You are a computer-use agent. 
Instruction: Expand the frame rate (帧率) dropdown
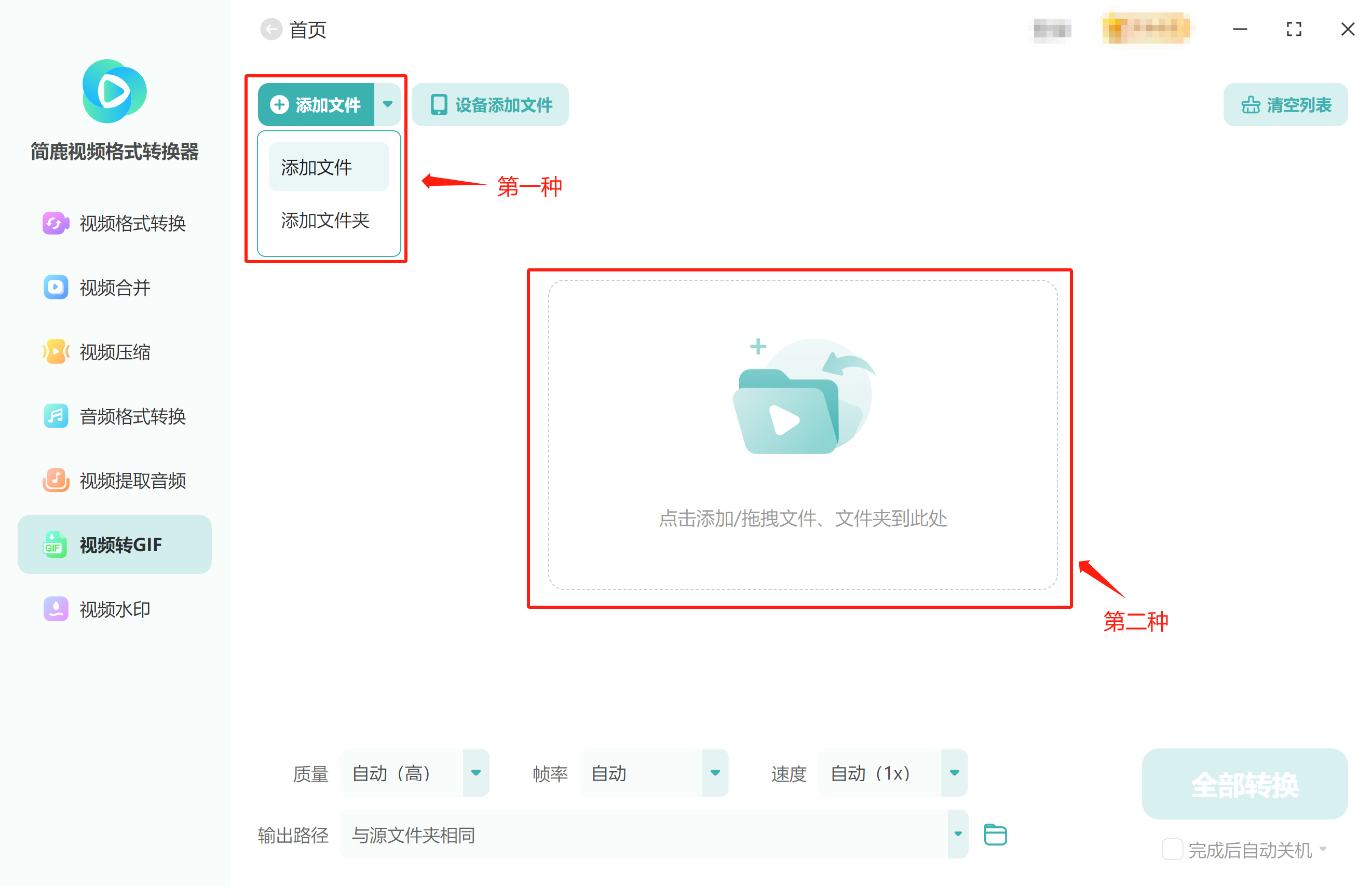[715, 773]
